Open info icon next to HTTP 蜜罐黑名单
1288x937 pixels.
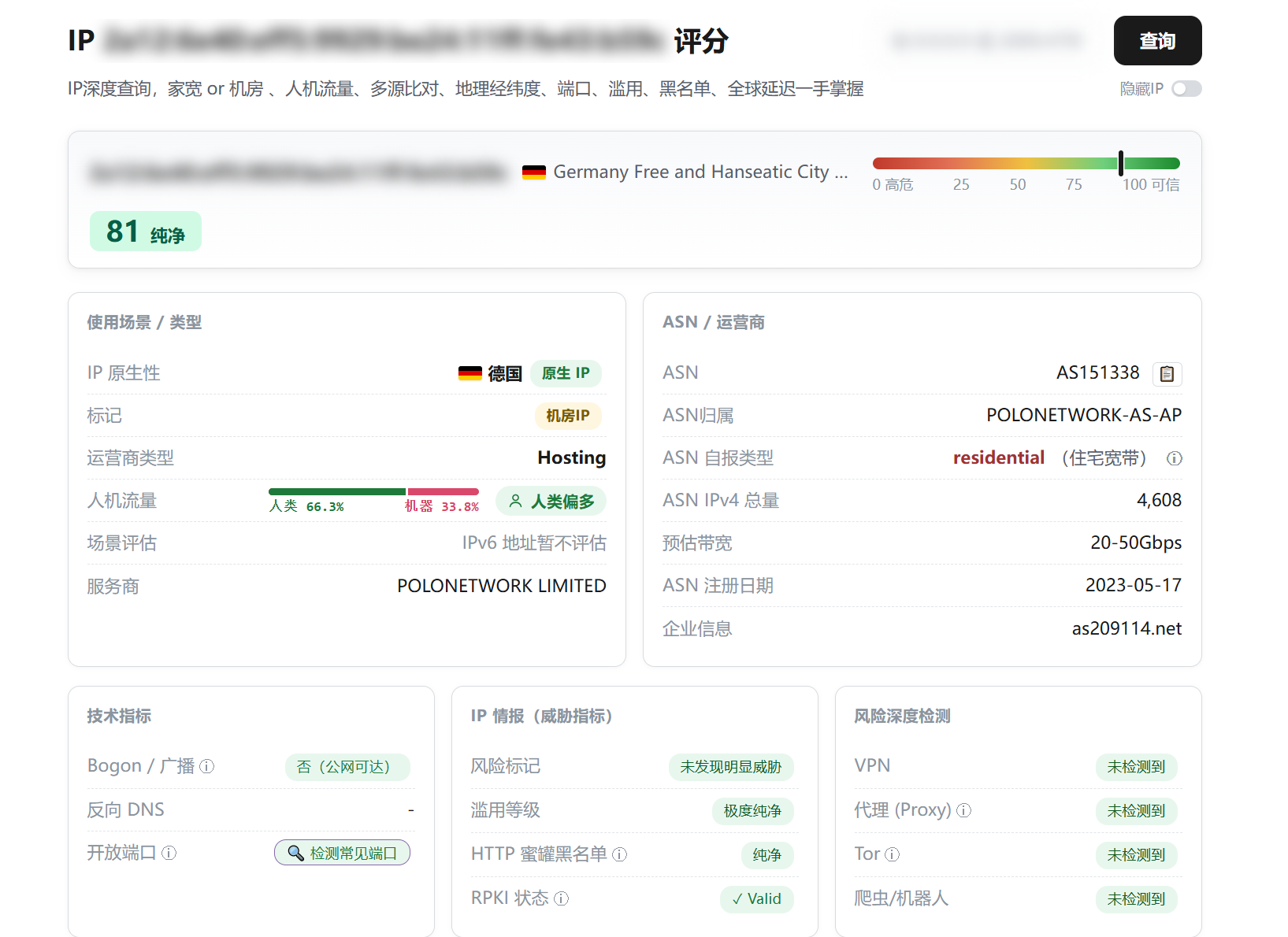(620, 854)
